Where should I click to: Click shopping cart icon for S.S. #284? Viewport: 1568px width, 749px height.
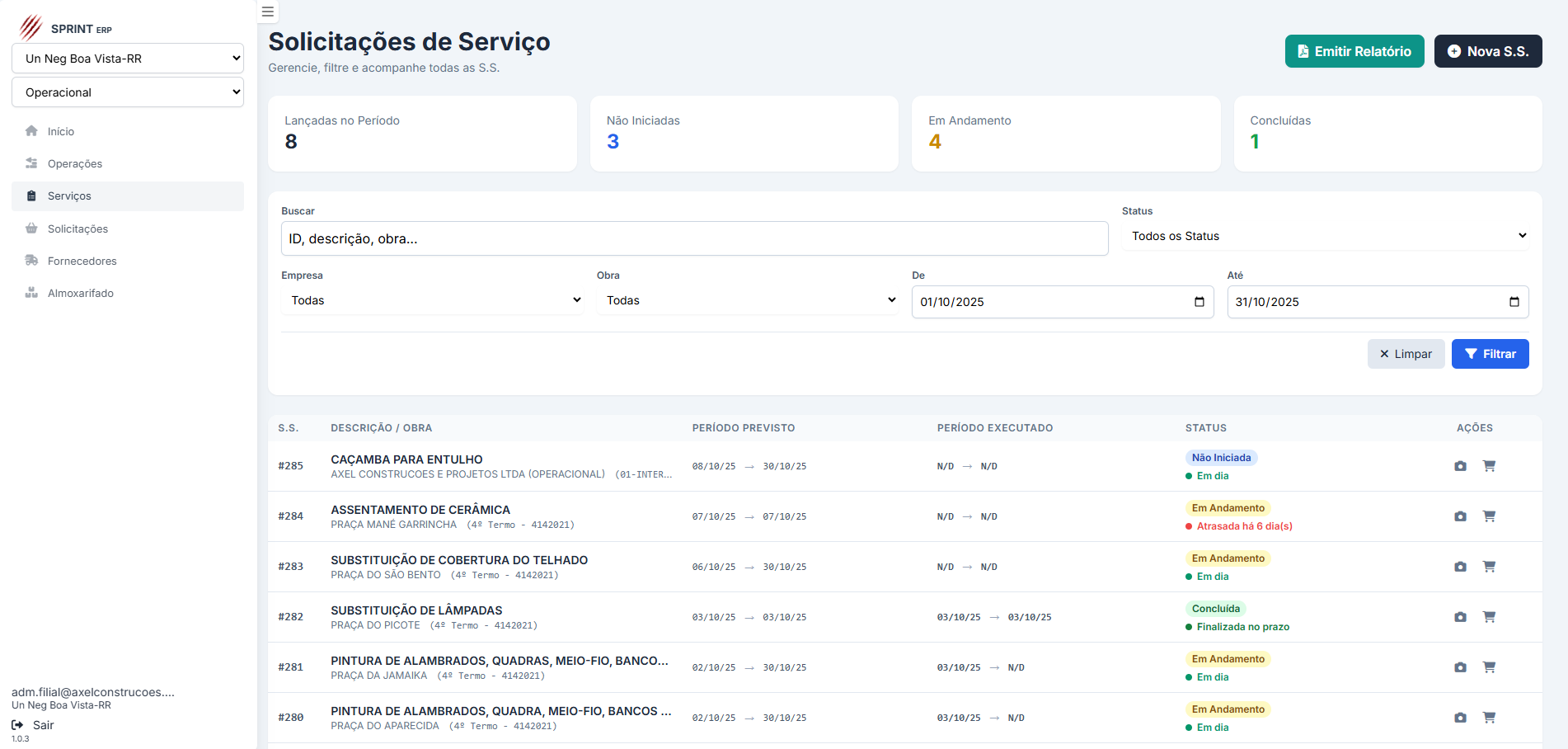coord(1489,516)
